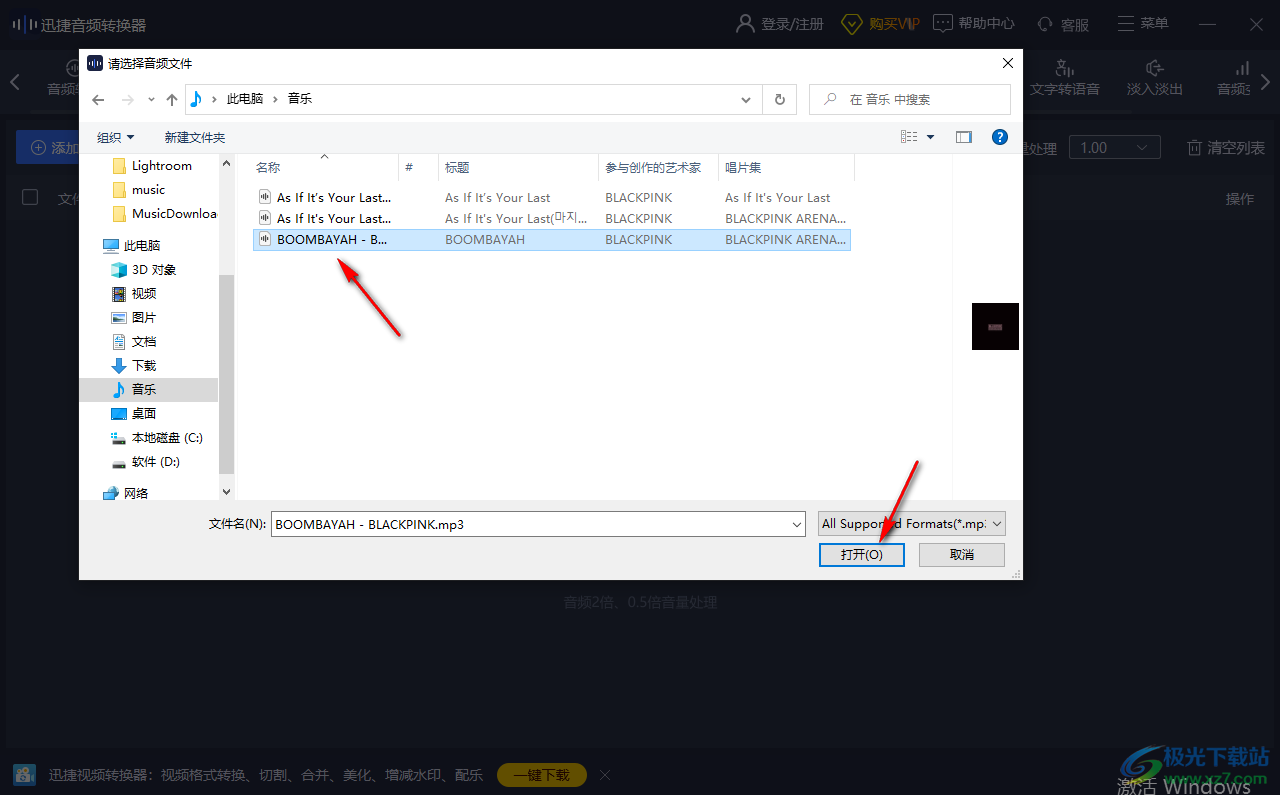Select 音乐 folder in sidebar
Screen dimensions: 1280x795
click(148, 389)
